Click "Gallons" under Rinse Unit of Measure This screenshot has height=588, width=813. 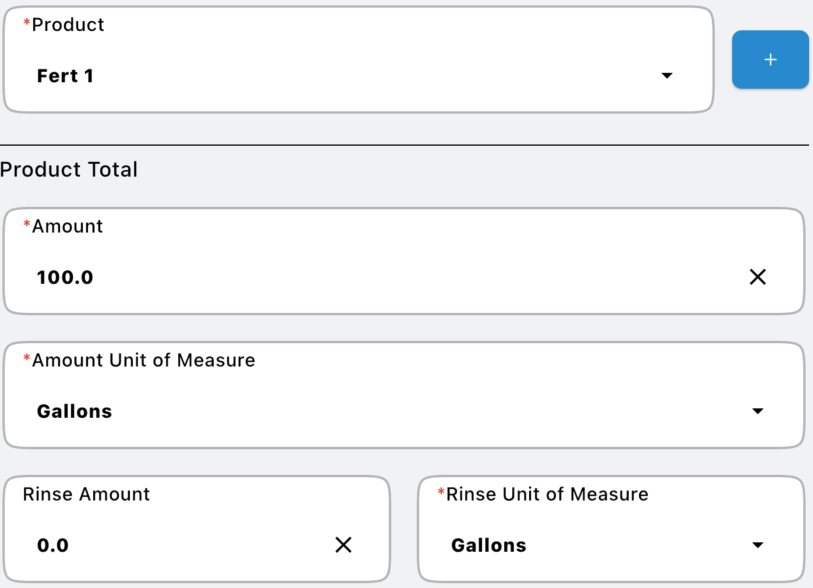pos(489,545)
